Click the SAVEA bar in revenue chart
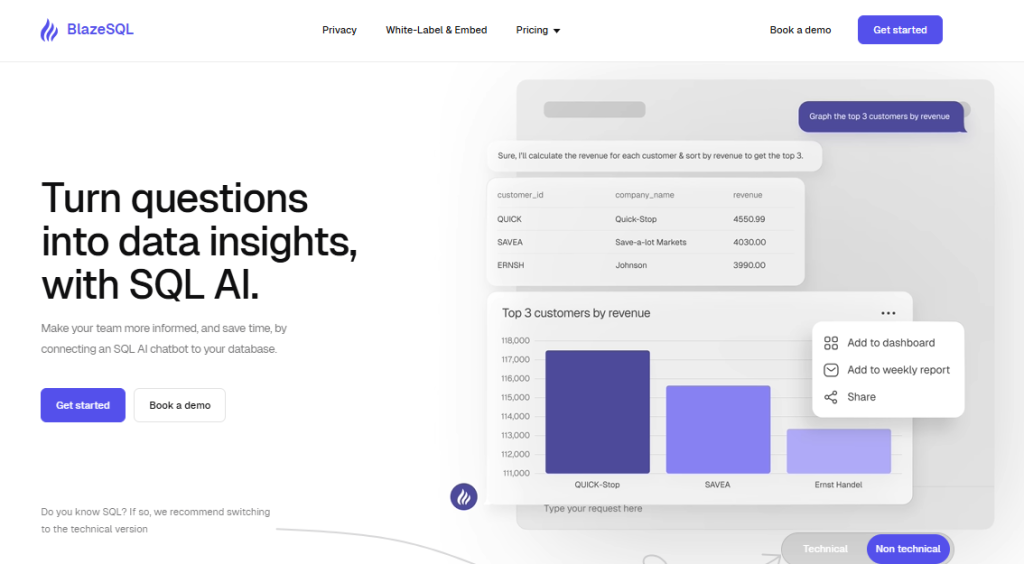 [718, 429]
